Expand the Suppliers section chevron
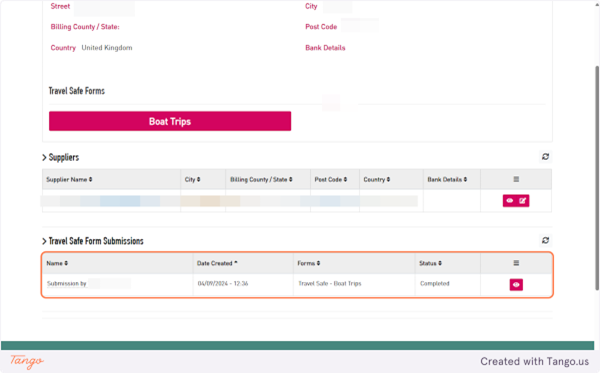Screen dimensions: 600x373 point(44,157)
